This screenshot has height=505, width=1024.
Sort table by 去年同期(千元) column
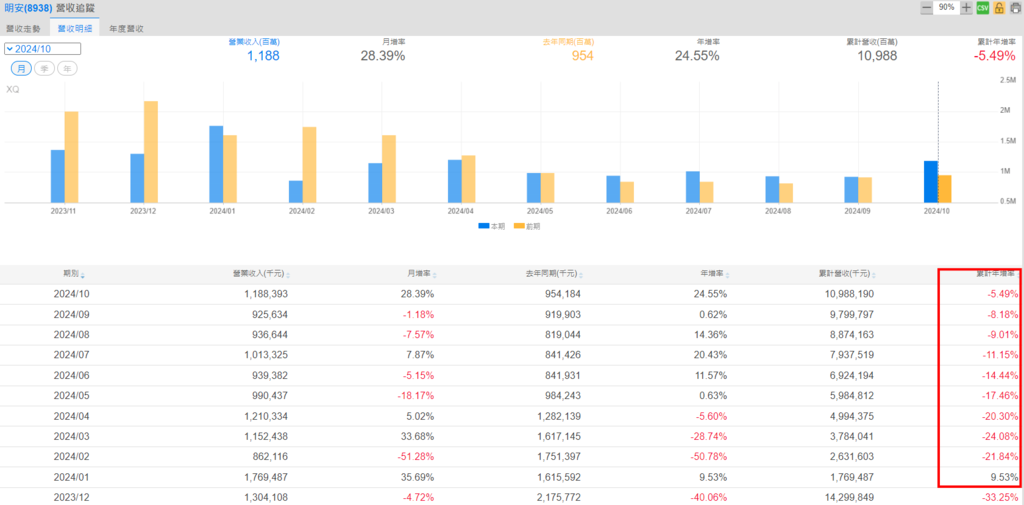554,275
